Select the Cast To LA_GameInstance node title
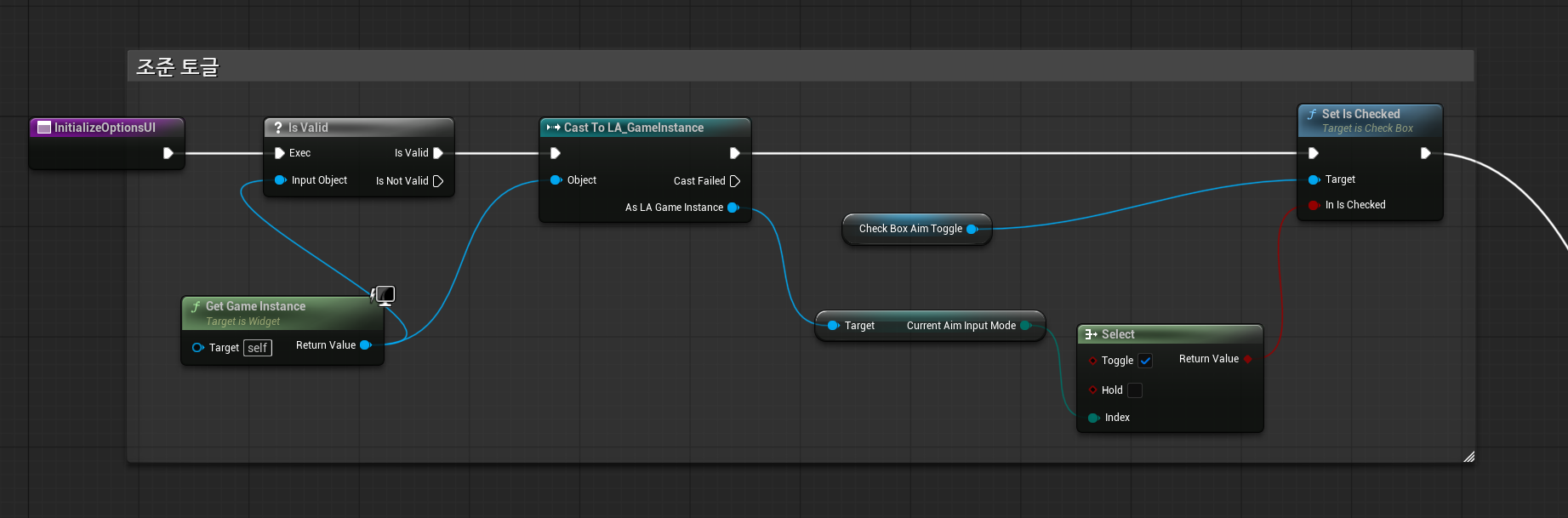 [x=634, y=128]
